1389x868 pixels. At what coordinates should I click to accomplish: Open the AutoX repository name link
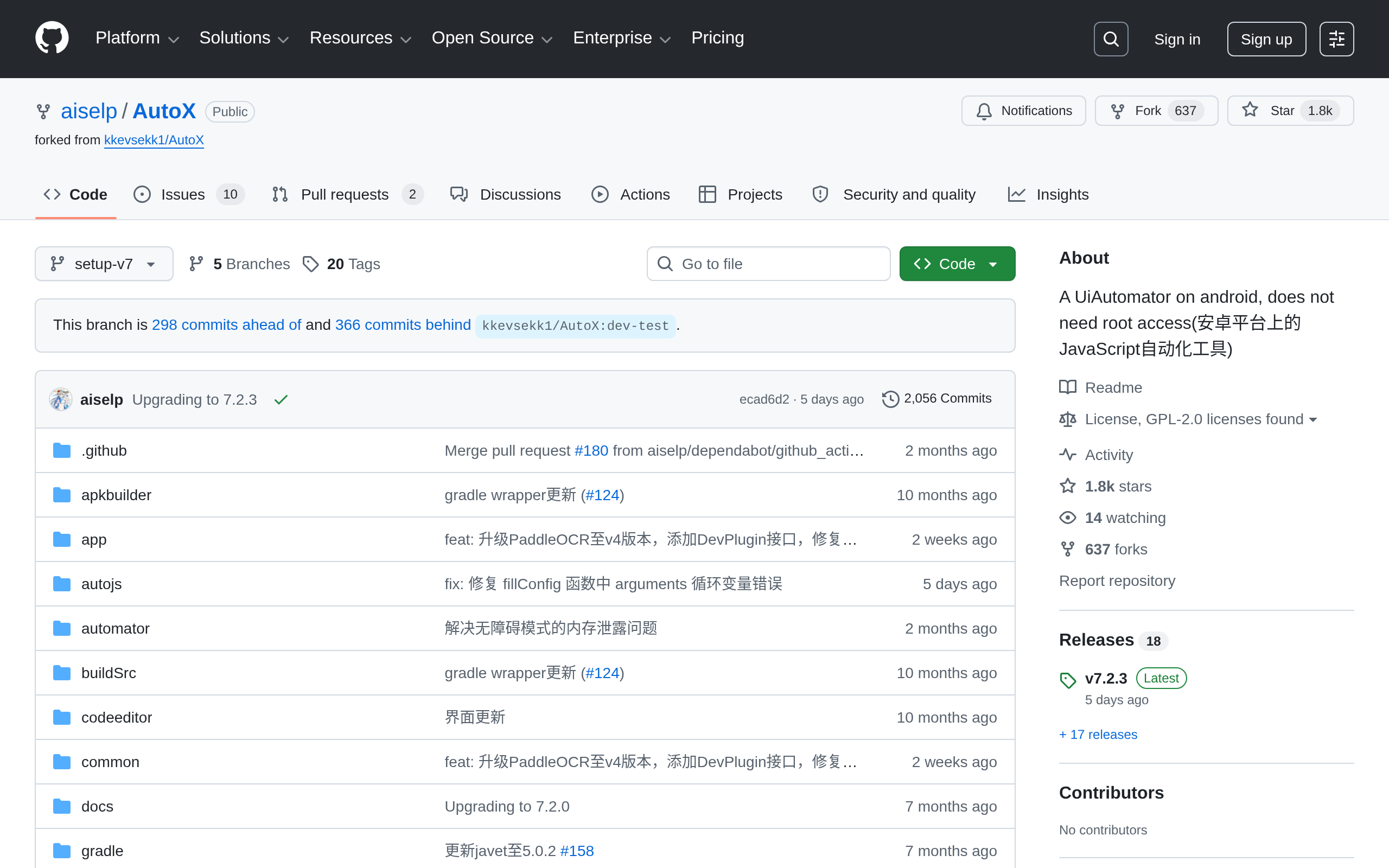click(x=164, y=111)
